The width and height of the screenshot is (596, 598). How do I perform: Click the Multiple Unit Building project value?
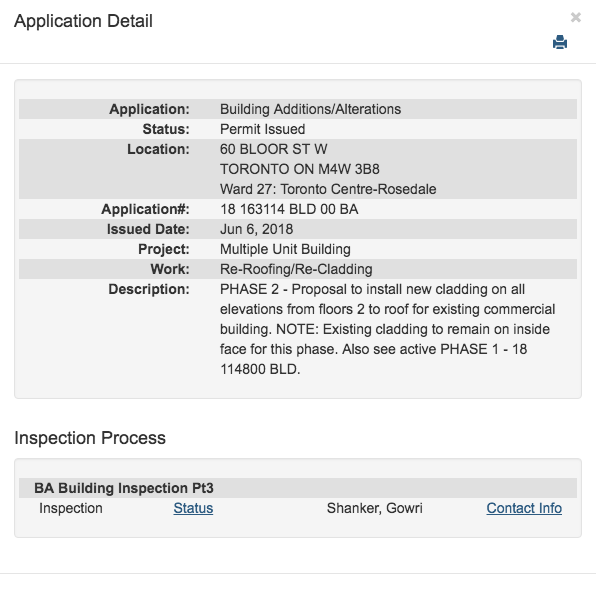pyautogui.click(x=285, y=249)
